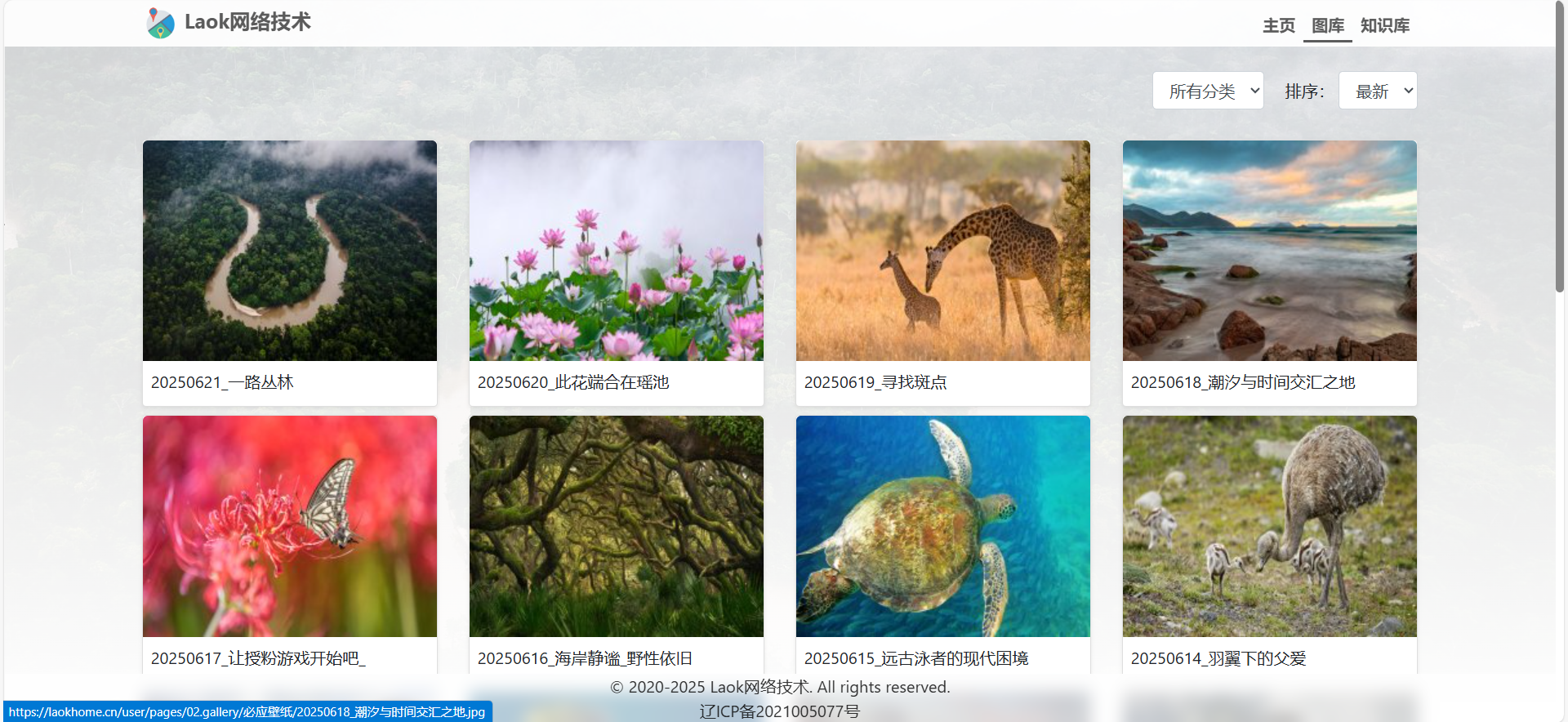Viewport: 1568px width, 722px height.
Task: Expand the 所有分类 category dropdown
Action: tap(1208, 91)
